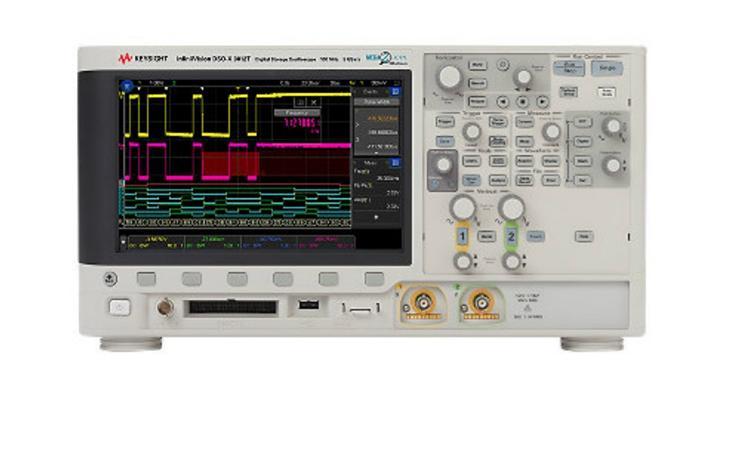Screen dimensions: 733x450
Task: Push the Quick Action key right of Utility
Action: (498, 161)
